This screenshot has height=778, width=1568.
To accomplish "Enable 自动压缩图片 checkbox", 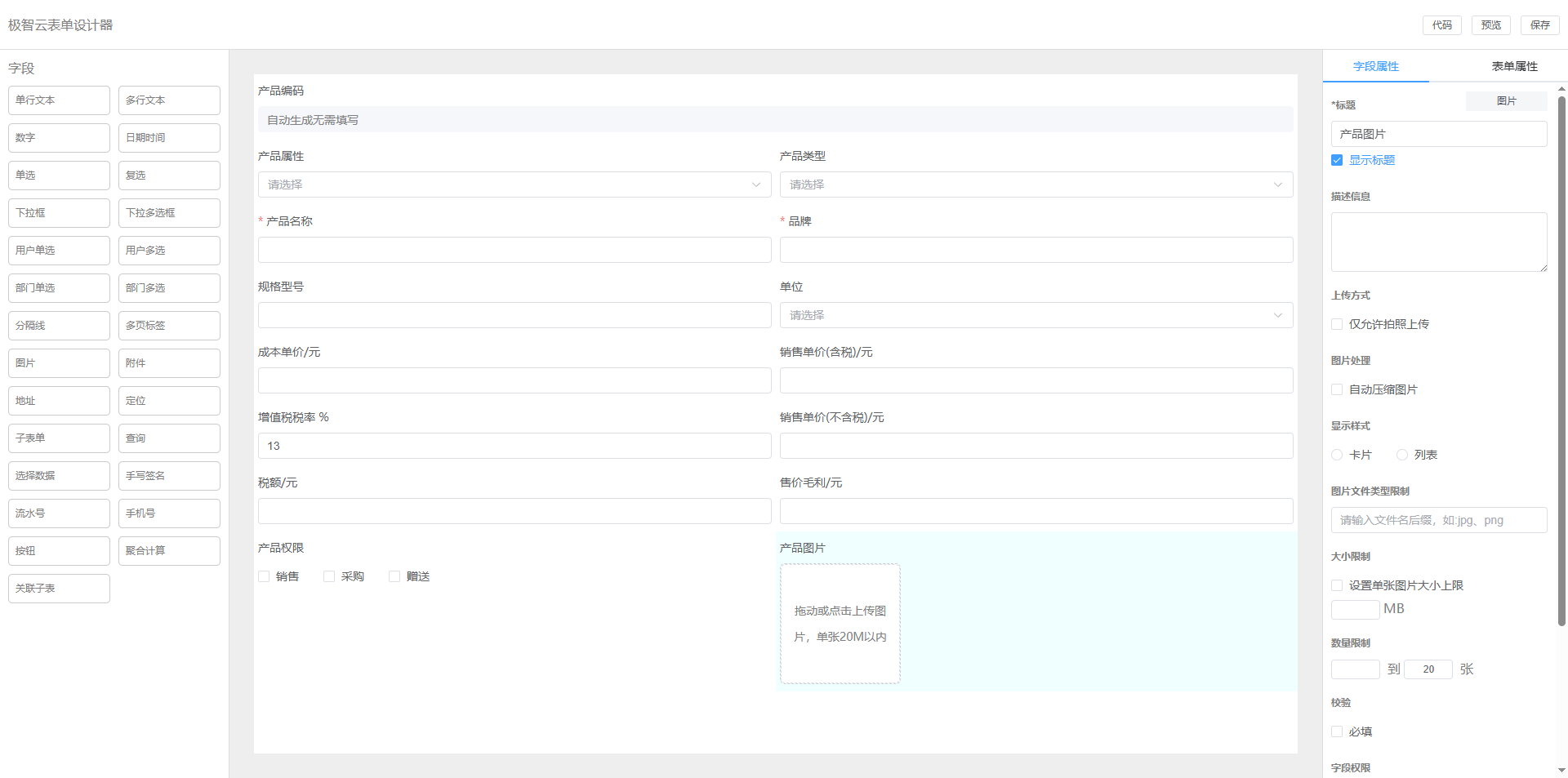I will tap(1337, 390).
